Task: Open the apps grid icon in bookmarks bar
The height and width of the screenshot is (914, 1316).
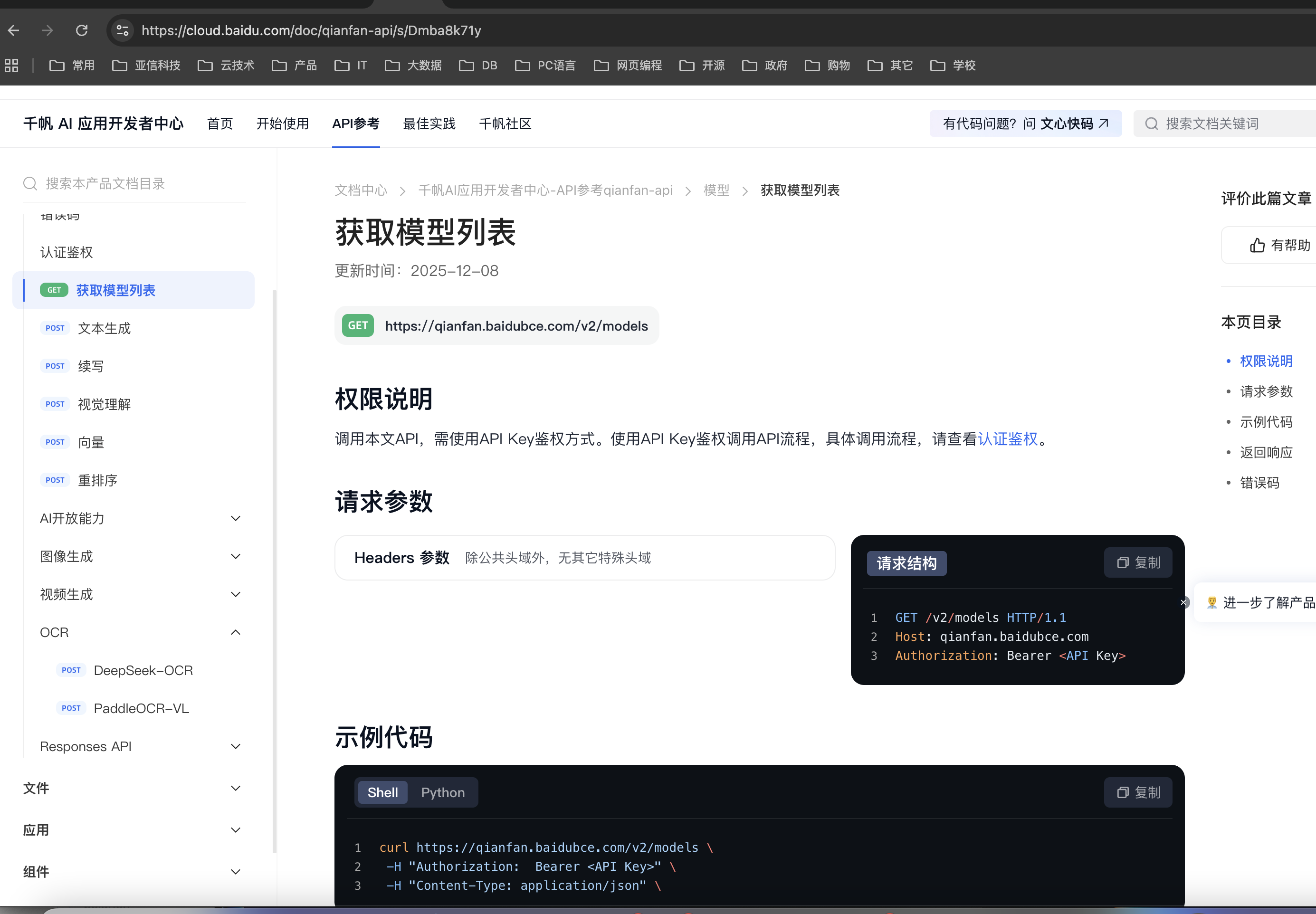Action: click(11, 65)
